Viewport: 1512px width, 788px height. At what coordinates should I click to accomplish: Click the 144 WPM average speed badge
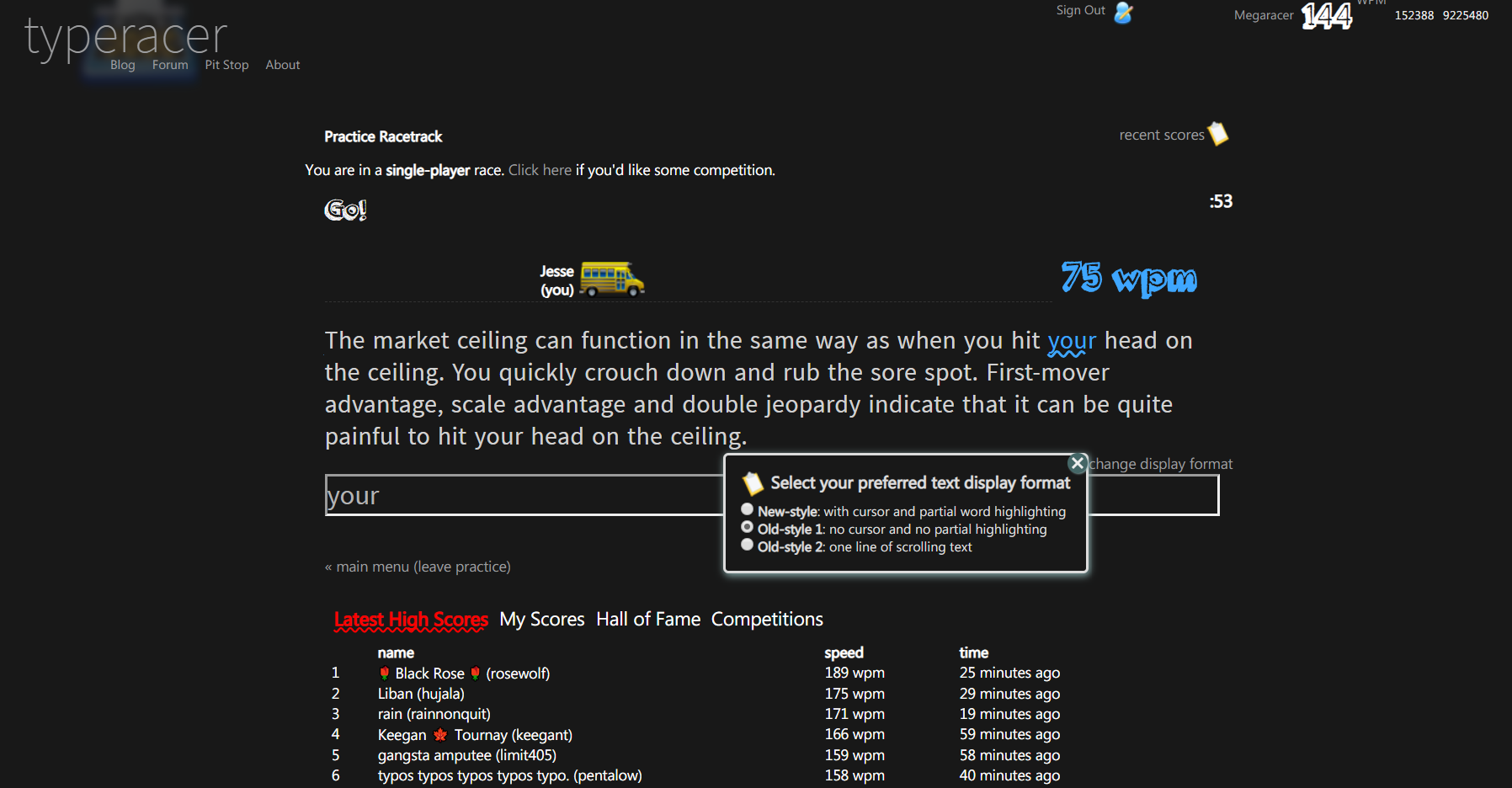pyautogui.click(x=1327, y=16)
